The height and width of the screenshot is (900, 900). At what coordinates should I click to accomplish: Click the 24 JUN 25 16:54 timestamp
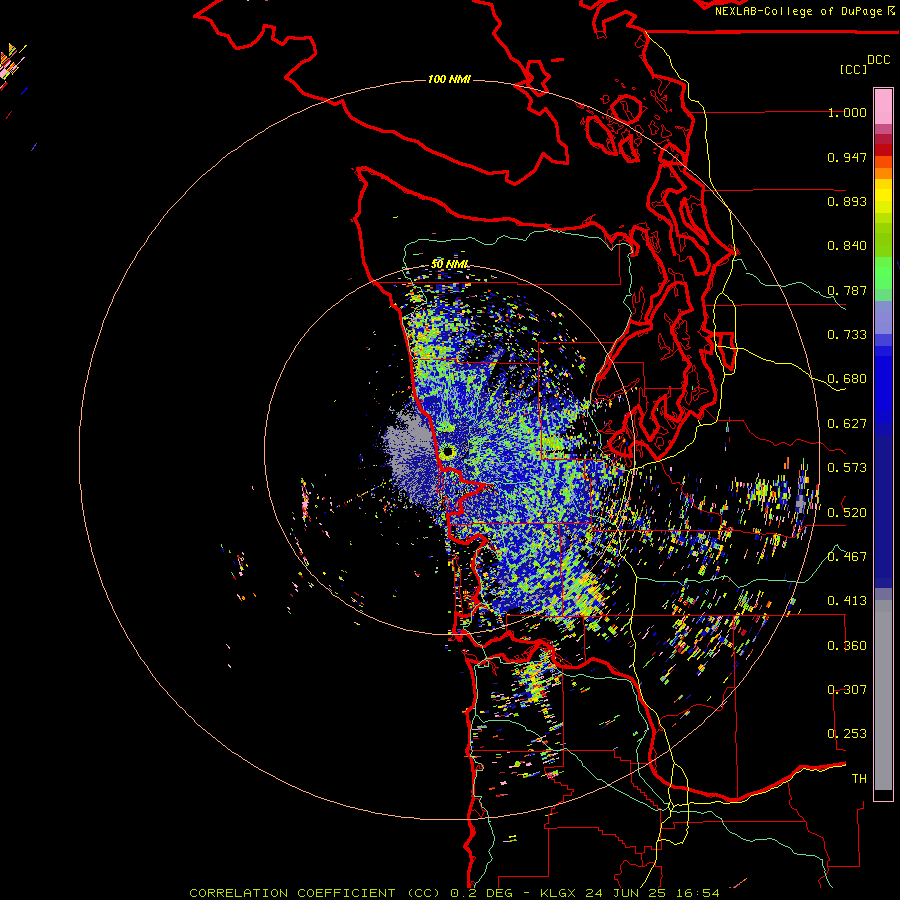click(652, 893)
